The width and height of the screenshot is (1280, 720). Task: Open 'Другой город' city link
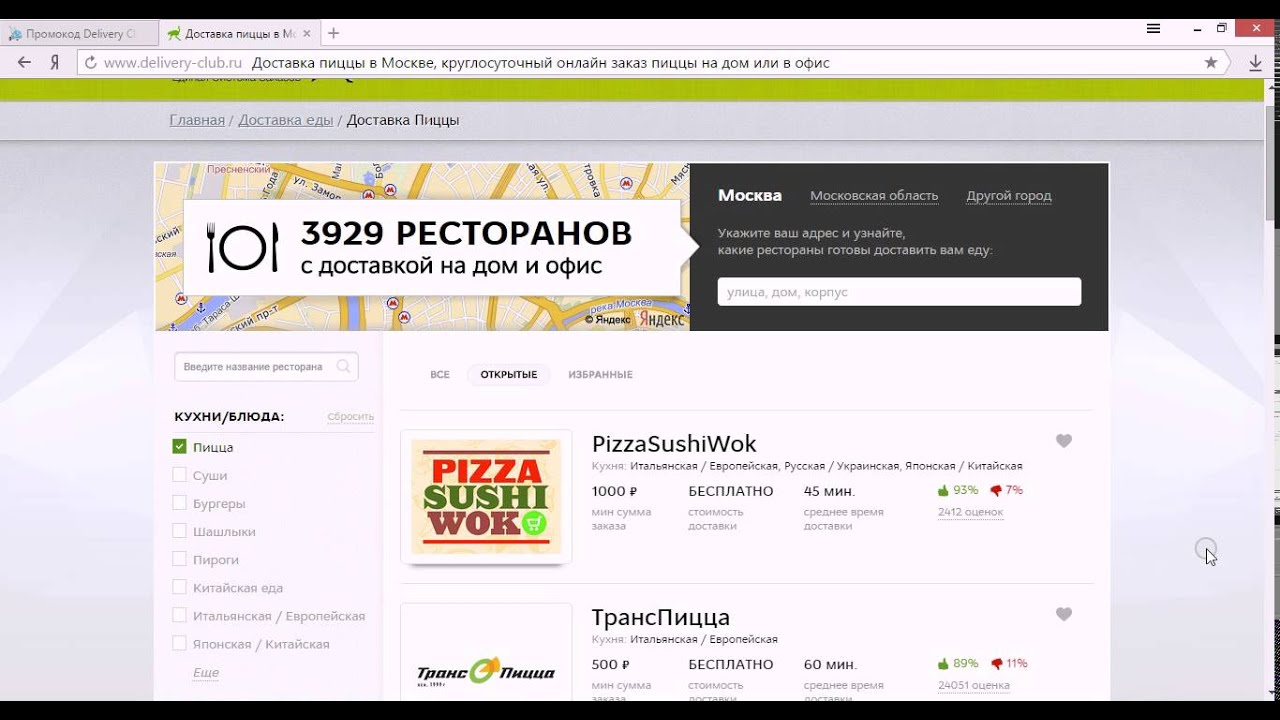tap(1008, 196)
